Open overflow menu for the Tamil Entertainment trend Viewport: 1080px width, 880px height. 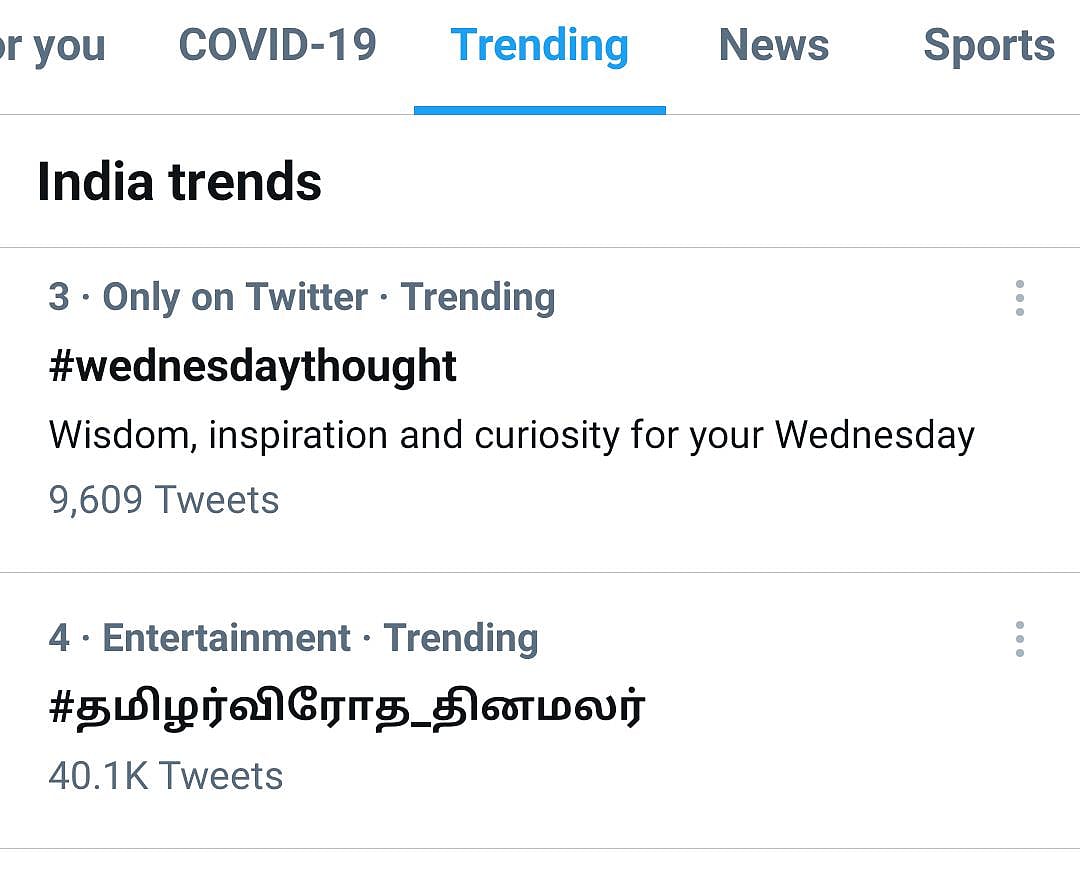(x=1019, y=638)
